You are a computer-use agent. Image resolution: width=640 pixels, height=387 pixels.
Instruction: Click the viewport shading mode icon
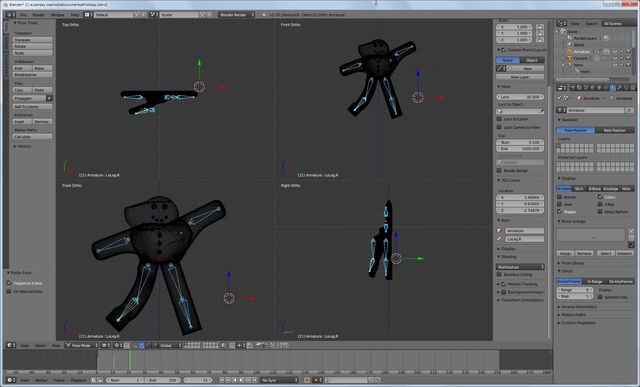106,345
